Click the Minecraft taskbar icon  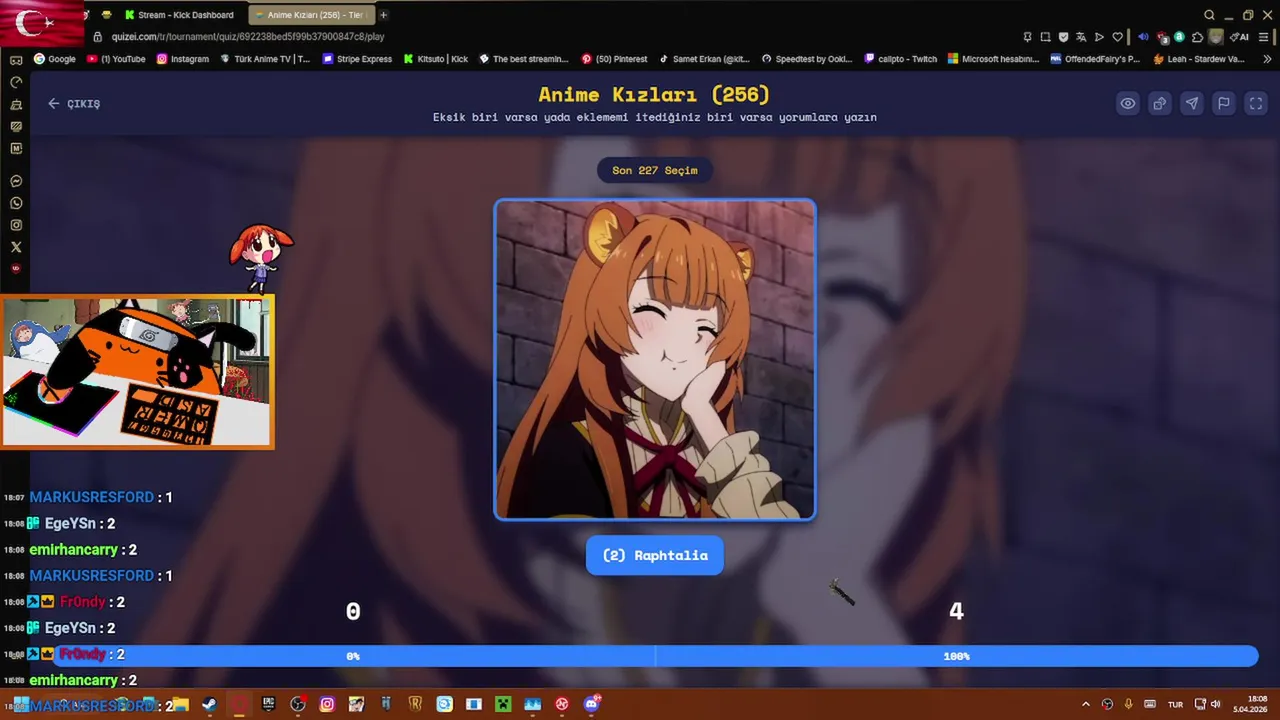(503, 704)
